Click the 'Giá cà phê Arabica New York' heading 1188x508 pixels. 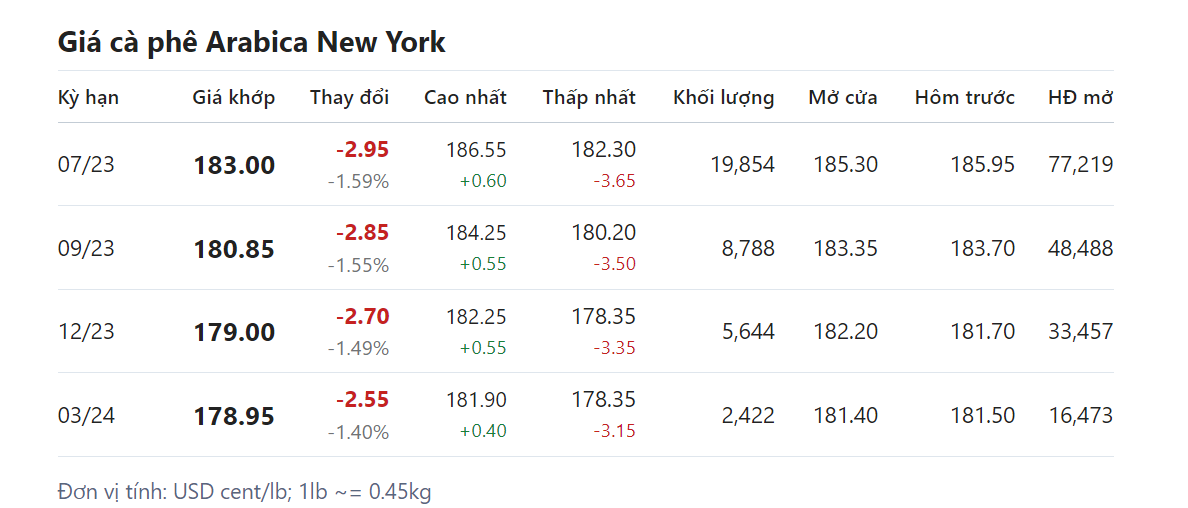[252, 43]
